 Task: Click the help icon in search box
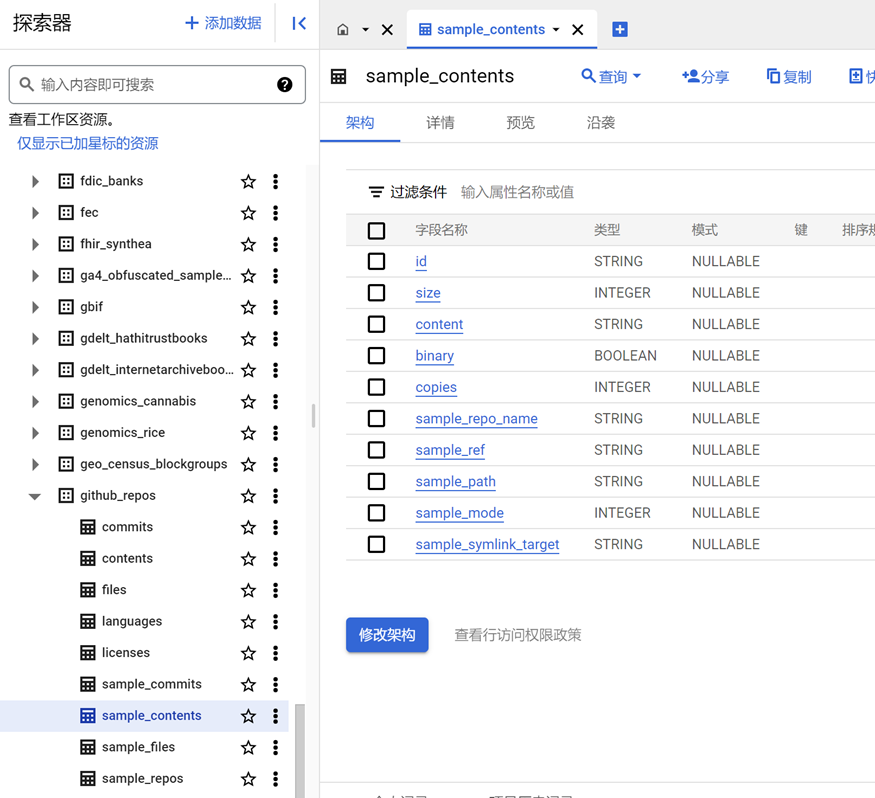[x=285, y=85]
